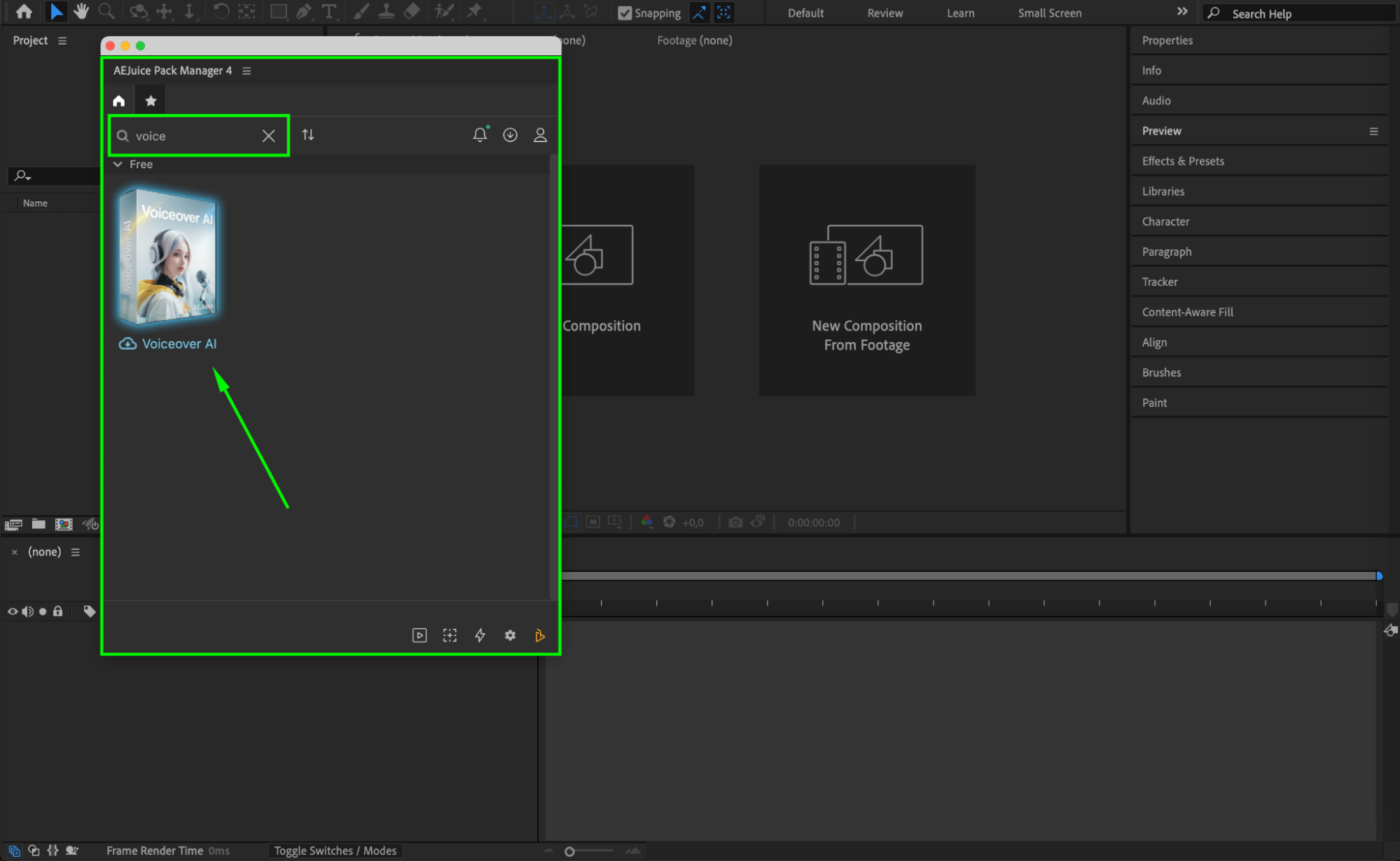The width and height of the screenshot is (1400, 861).
Task: Select the Zoom magnifier tool
Action: (x=106, y=12)
